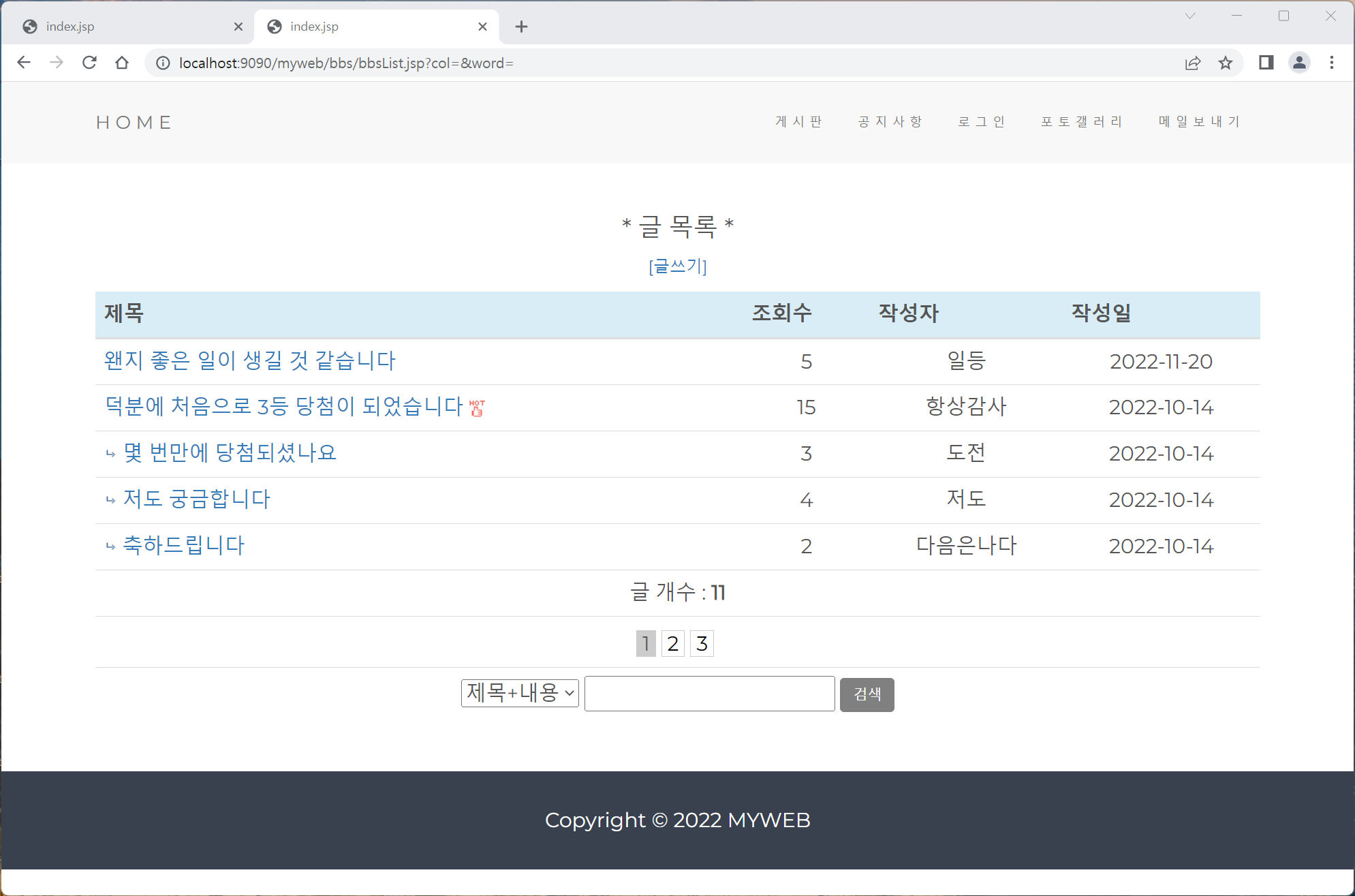Open the browser side panel icon
Image resolution: width=1355 pixels, height=896 pixels.
coord(1266,63)
